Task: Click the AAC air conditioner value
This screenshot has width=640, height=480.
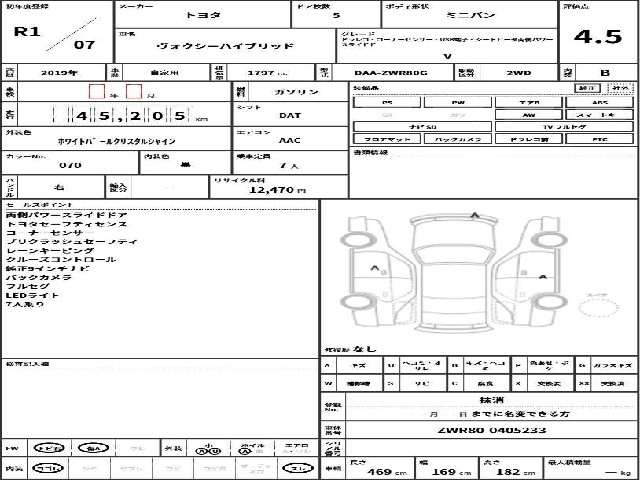Action: pyautogui.click(x=290, y=140)
